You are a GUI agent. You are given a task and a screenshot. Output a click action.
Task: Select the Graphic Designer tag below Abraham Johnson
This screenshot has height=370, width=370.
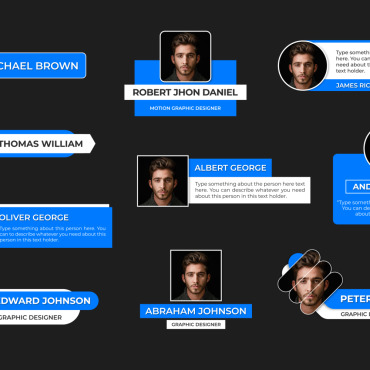[196, 324]
